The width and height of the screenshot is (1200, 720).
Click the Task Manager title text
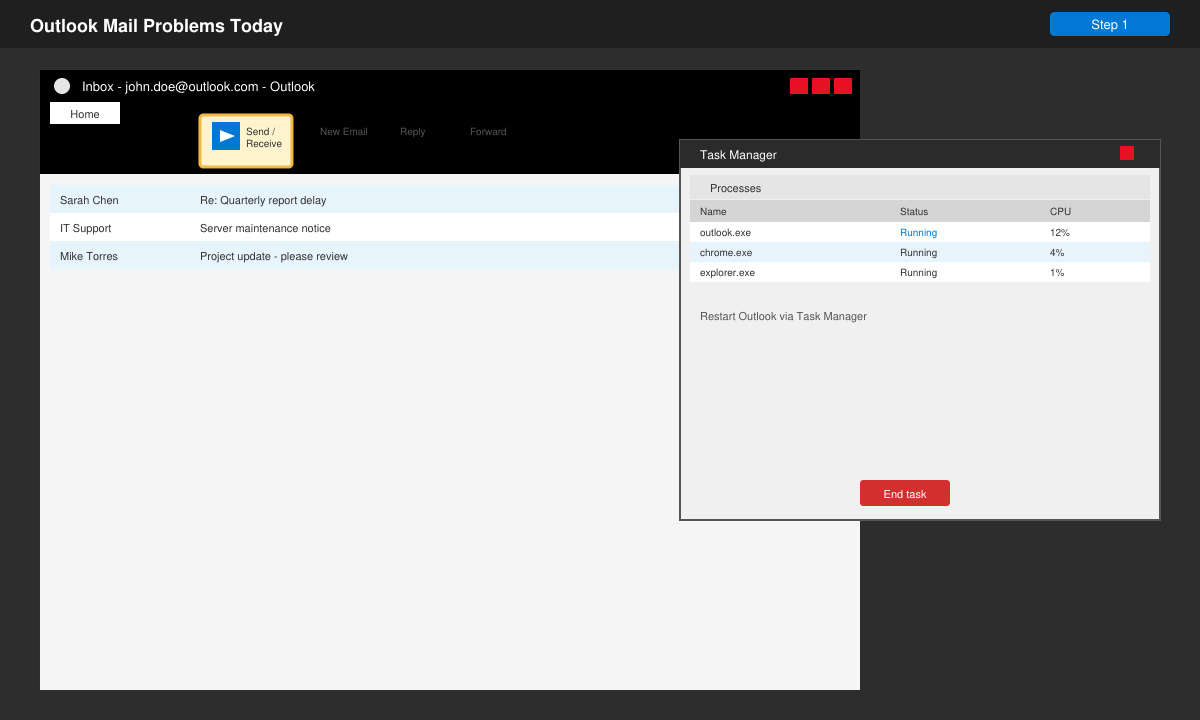click(x=738, y=154)
